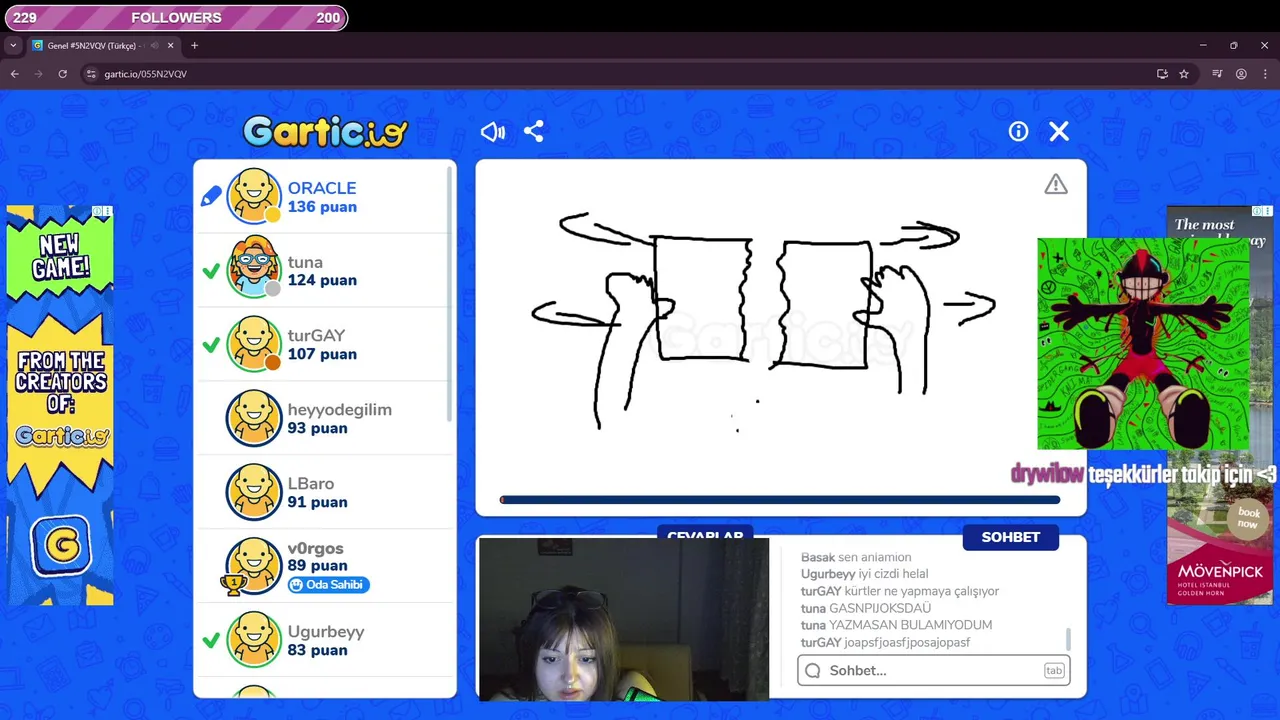
Task: Bookmark this page with the star icon
Action: tap(1184, 74)
